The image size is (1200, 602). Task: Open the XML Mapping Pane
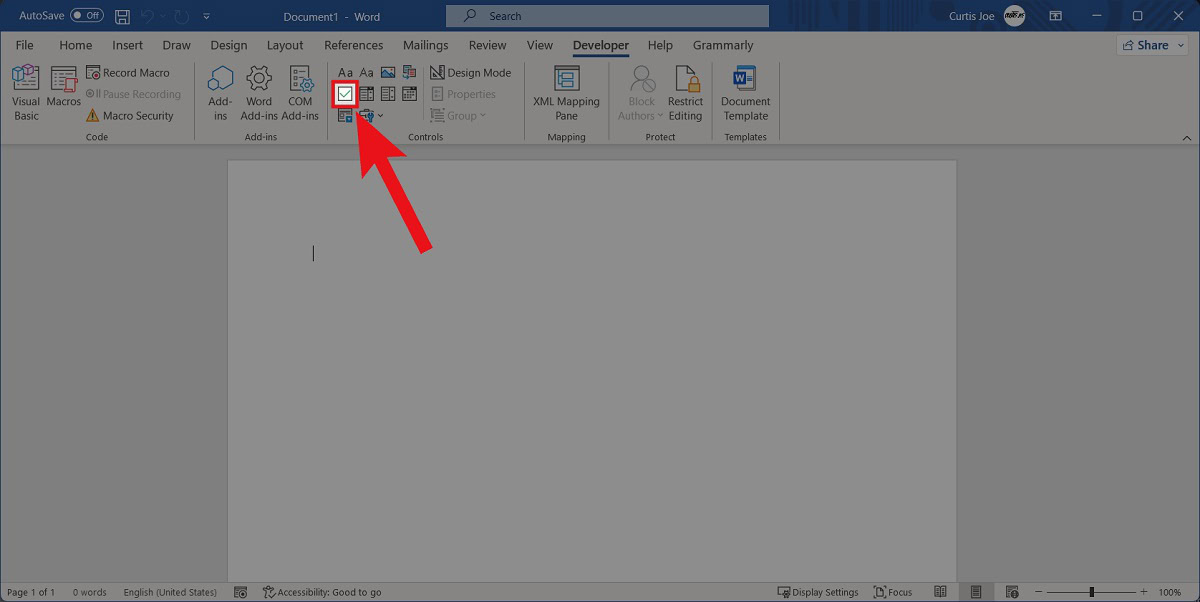click(x=566, y=94)
